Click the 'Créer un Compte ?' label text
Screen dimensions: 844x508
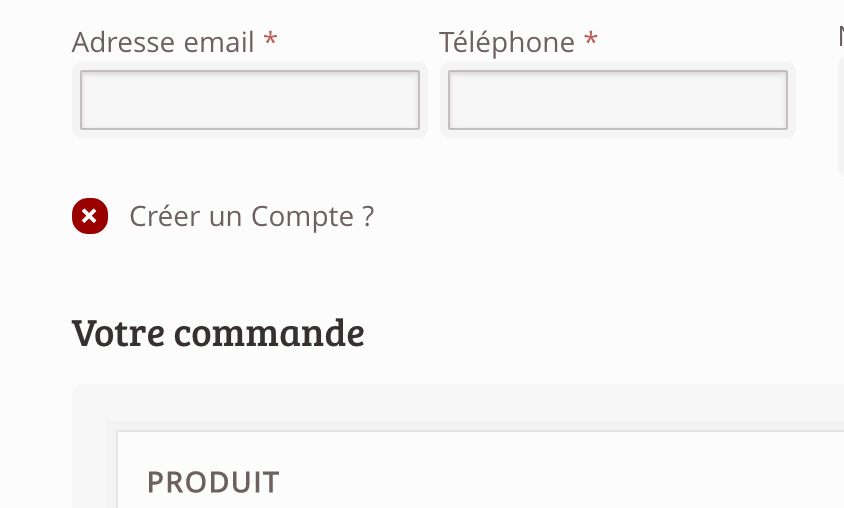pyautogui.click(x=251, y=217)
